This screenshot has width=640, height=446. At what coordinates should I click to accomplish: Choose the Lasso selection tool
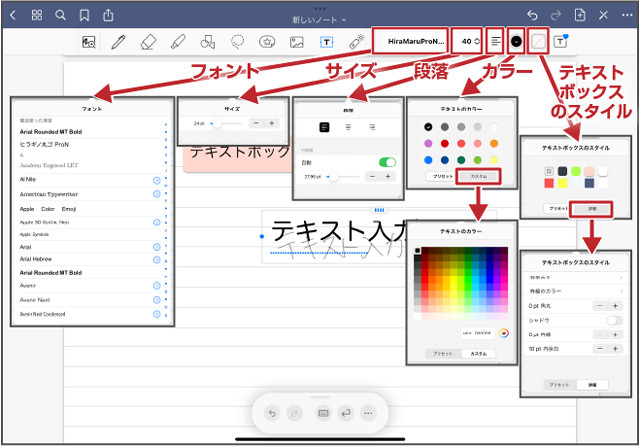click(238, 42)
